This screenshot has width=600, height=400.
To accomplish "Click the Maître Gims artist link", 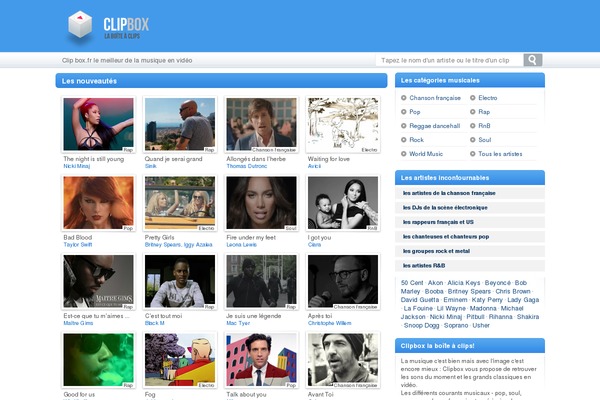I will pyautogui.click(x=78, y=323).
